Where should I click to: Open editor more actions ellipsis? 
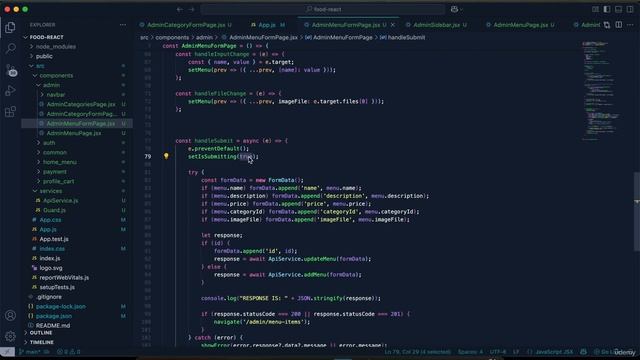(x=630, y=25)
